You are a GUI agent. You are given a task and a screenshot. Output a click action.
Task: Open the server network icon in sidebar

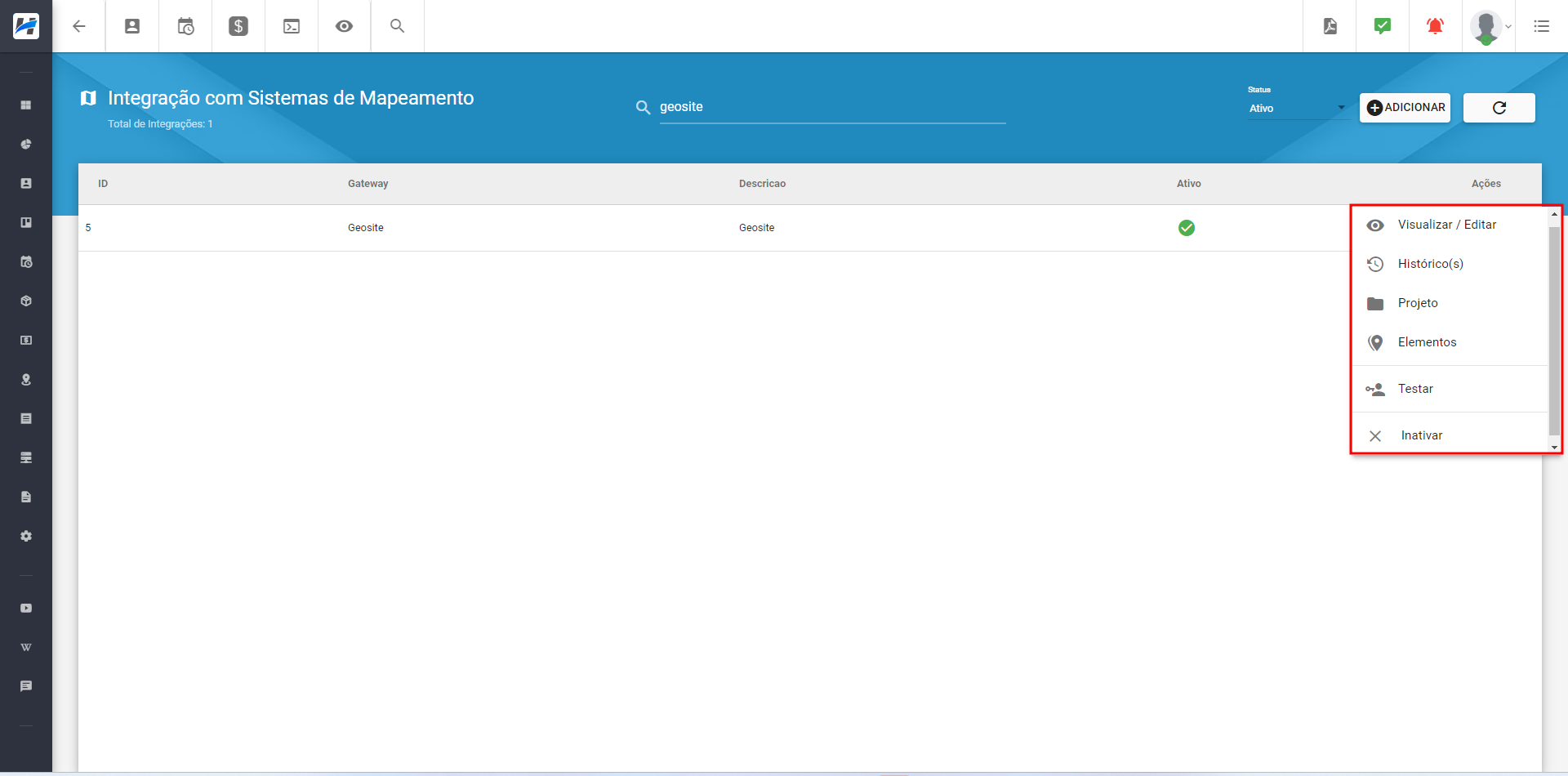pos(26,458)
